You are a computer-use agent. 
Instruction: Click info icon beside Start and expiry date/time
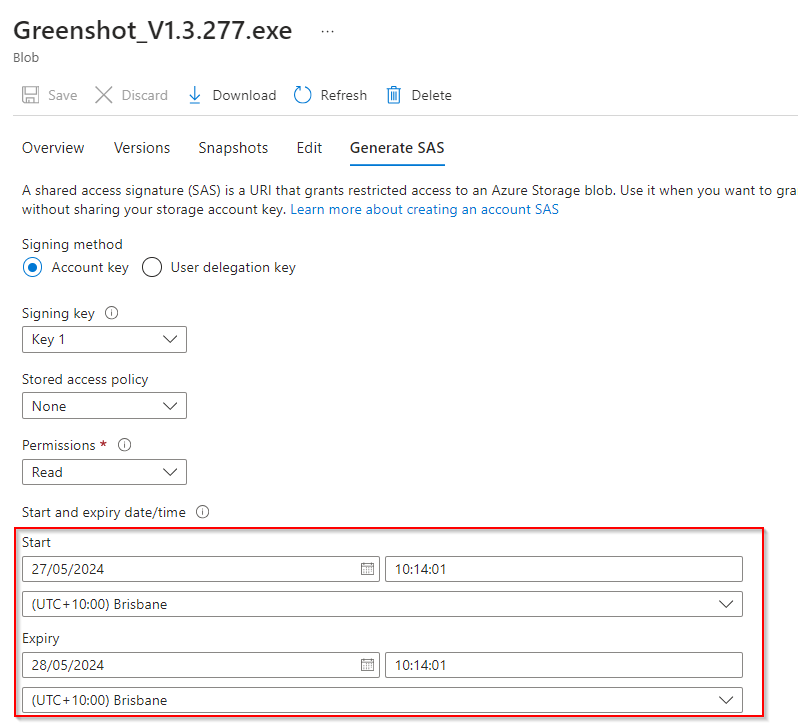[x=202, y=512]
